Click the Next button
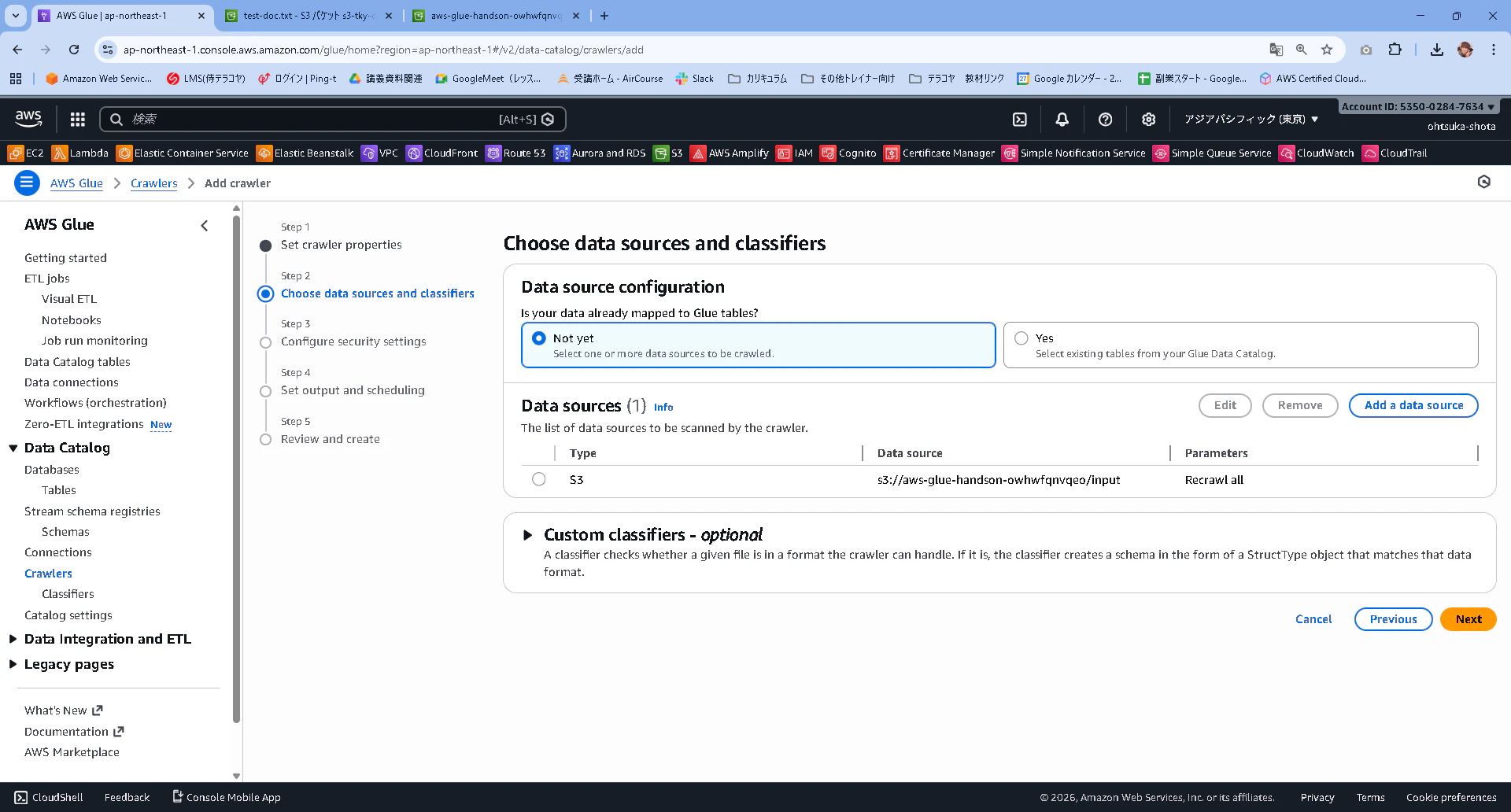Viewport: 1511px width, 812px height. (x=1468, y=619)
